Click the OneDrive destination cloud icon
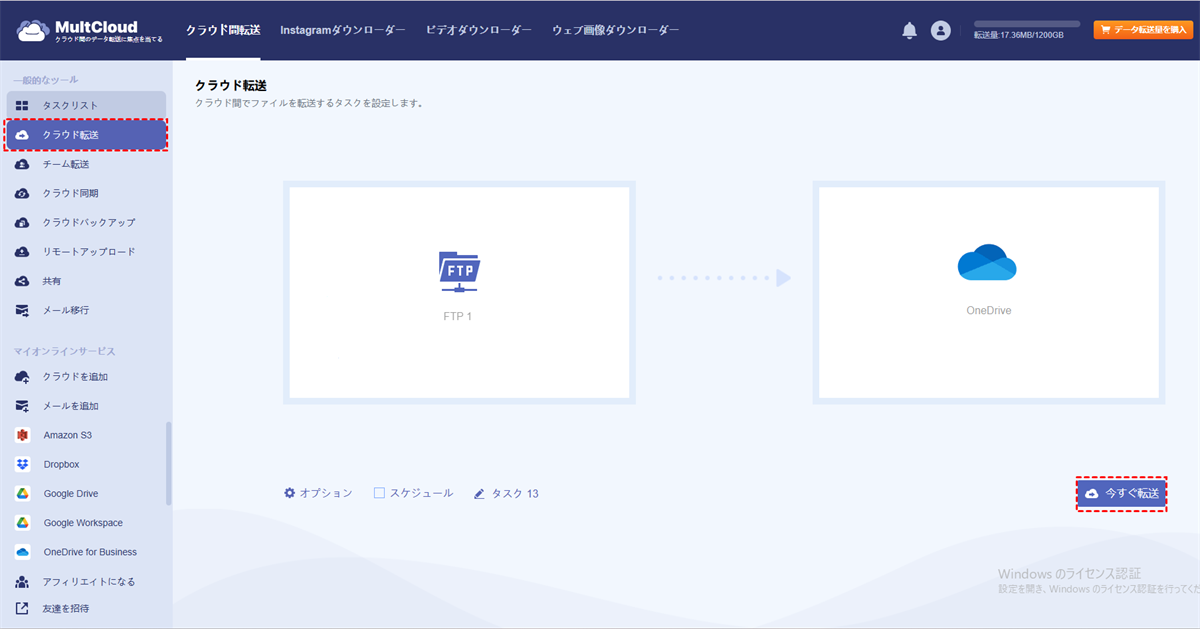This screenshot has width=1200, height=629. click(987, 263)
